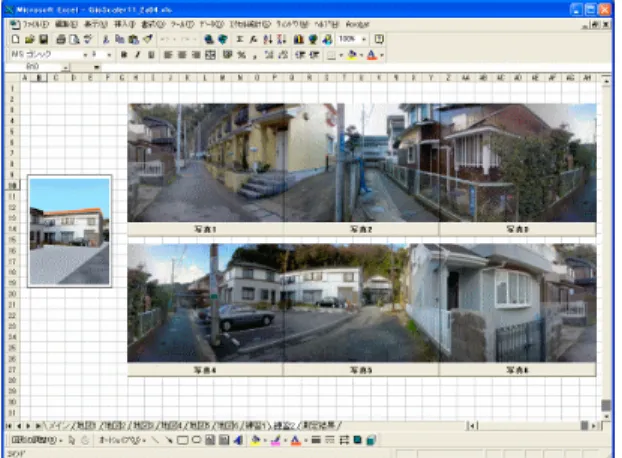This screenshot has width=622, height=458.
Task: Go to first sheet with tab scroll button
Action: 9,426
